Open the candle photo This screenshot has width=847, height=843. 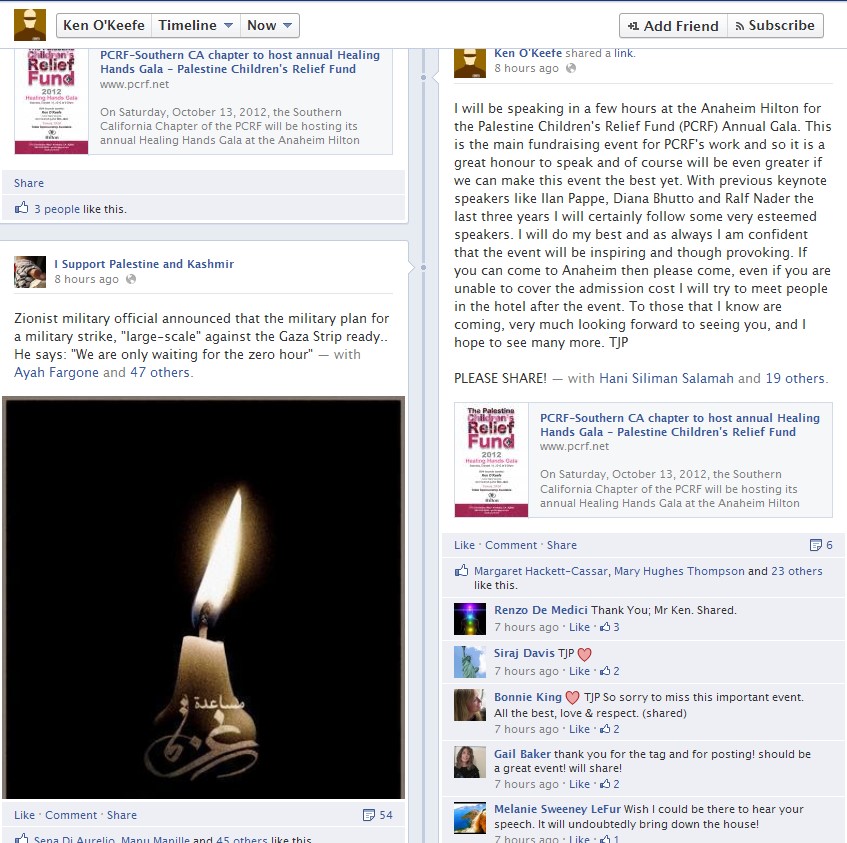coord(204,598)
